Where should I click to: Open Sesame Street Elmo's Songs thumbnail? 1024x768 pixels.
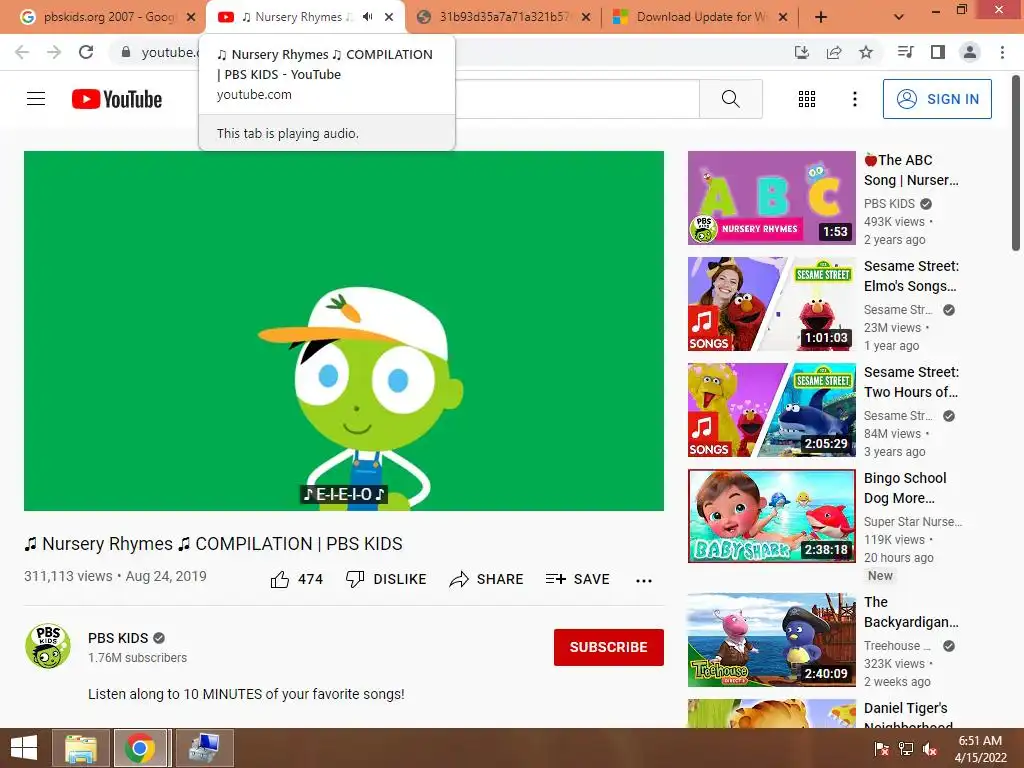click(771, 304)
